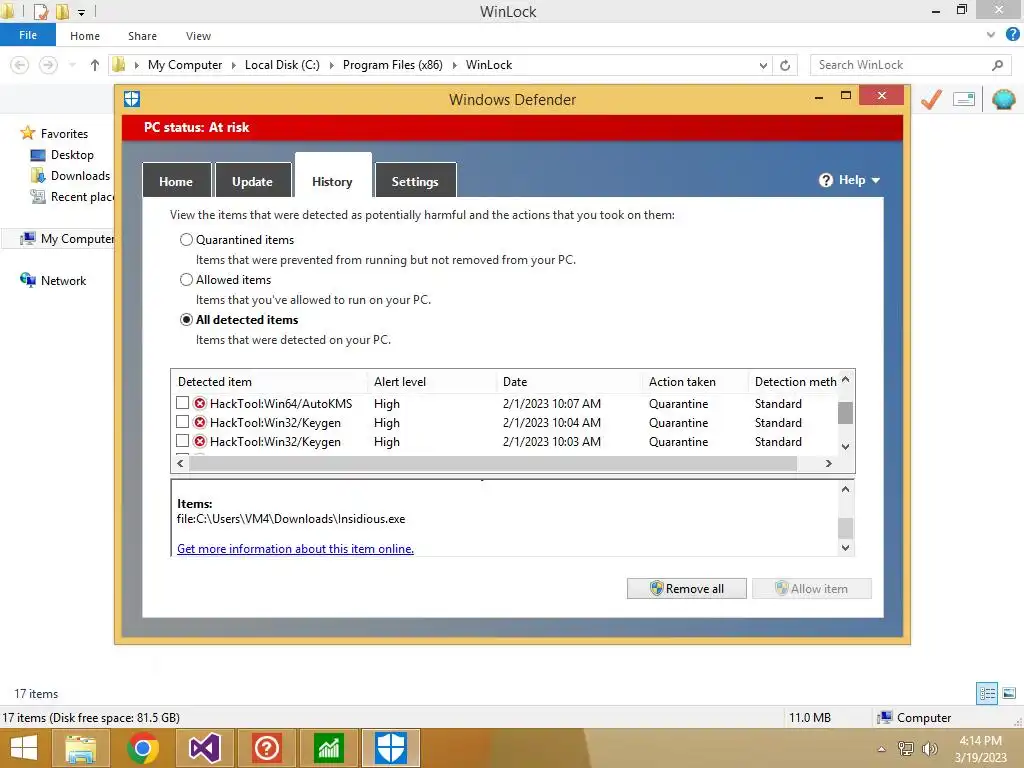Click the taskbar clock 4:14 PM
Screen dimensions: 1024x768
[x=980, y=741]
